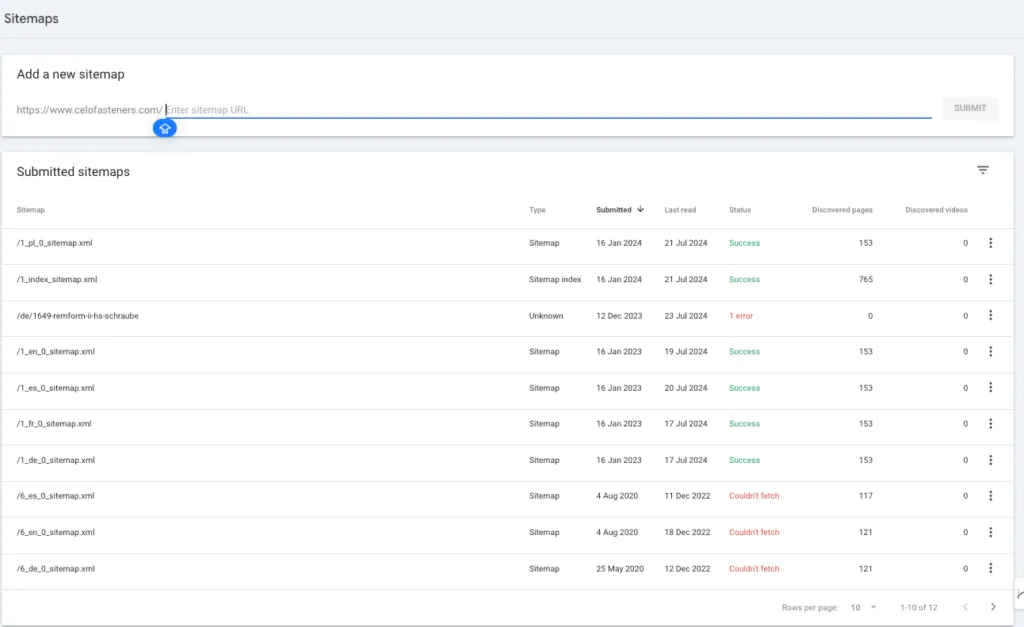Sort by Submitted column header
The height and width of the screenshot is (627, 1024).
(613, 210)
